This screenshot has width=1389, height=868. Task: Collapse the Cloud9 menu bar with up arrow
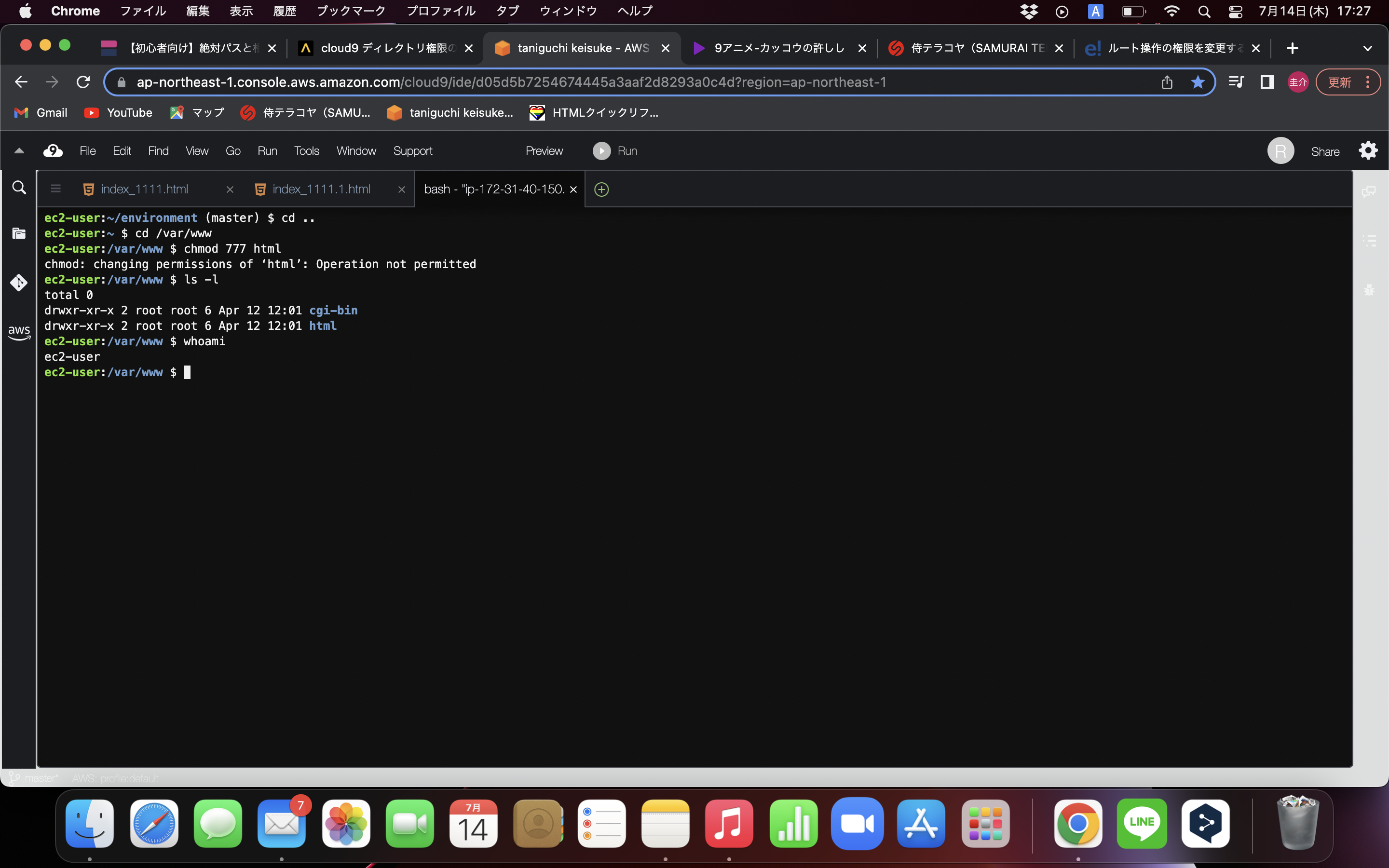pos(19,151)
